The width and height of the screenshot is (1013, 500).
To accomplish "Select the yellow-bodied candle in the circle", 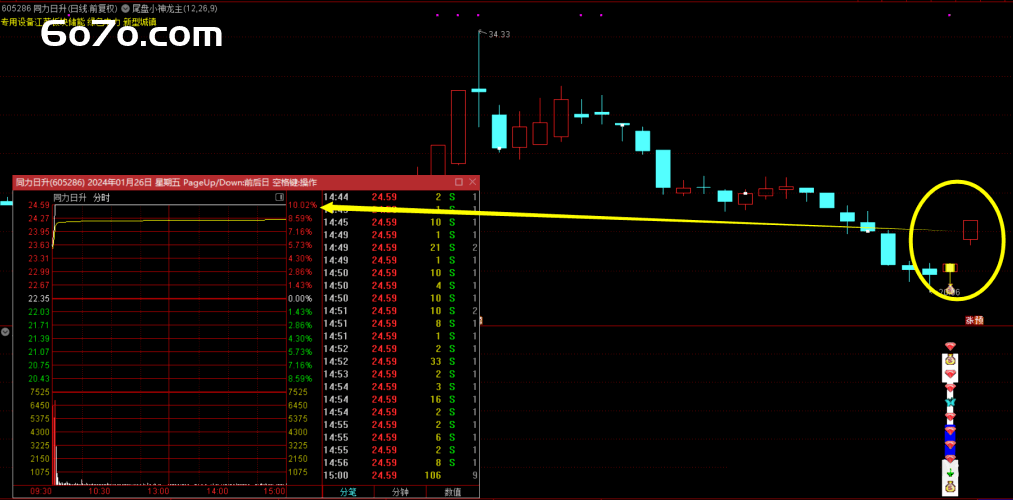I will (950, 267).
